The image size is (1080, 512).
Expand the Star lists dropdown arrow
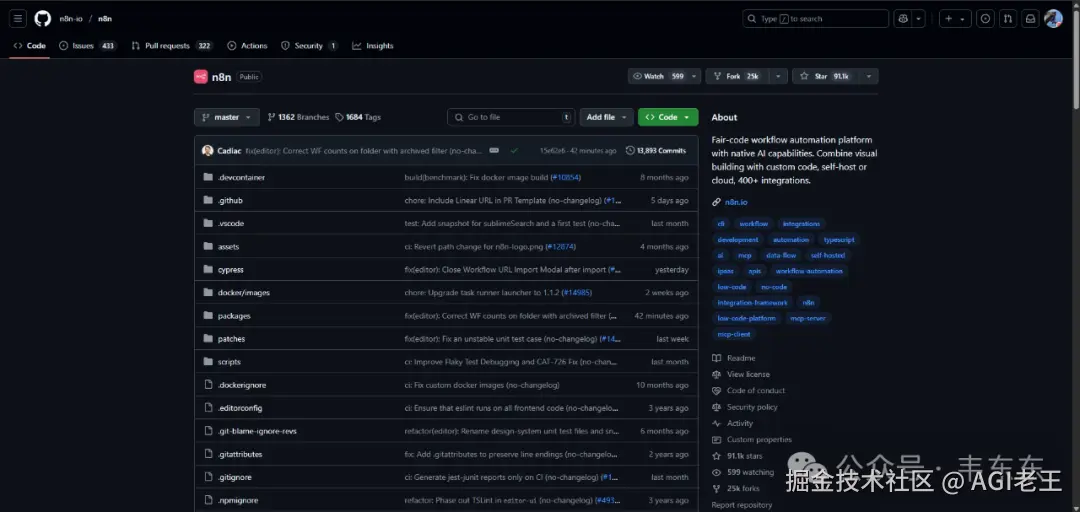(x=869, y=76)
